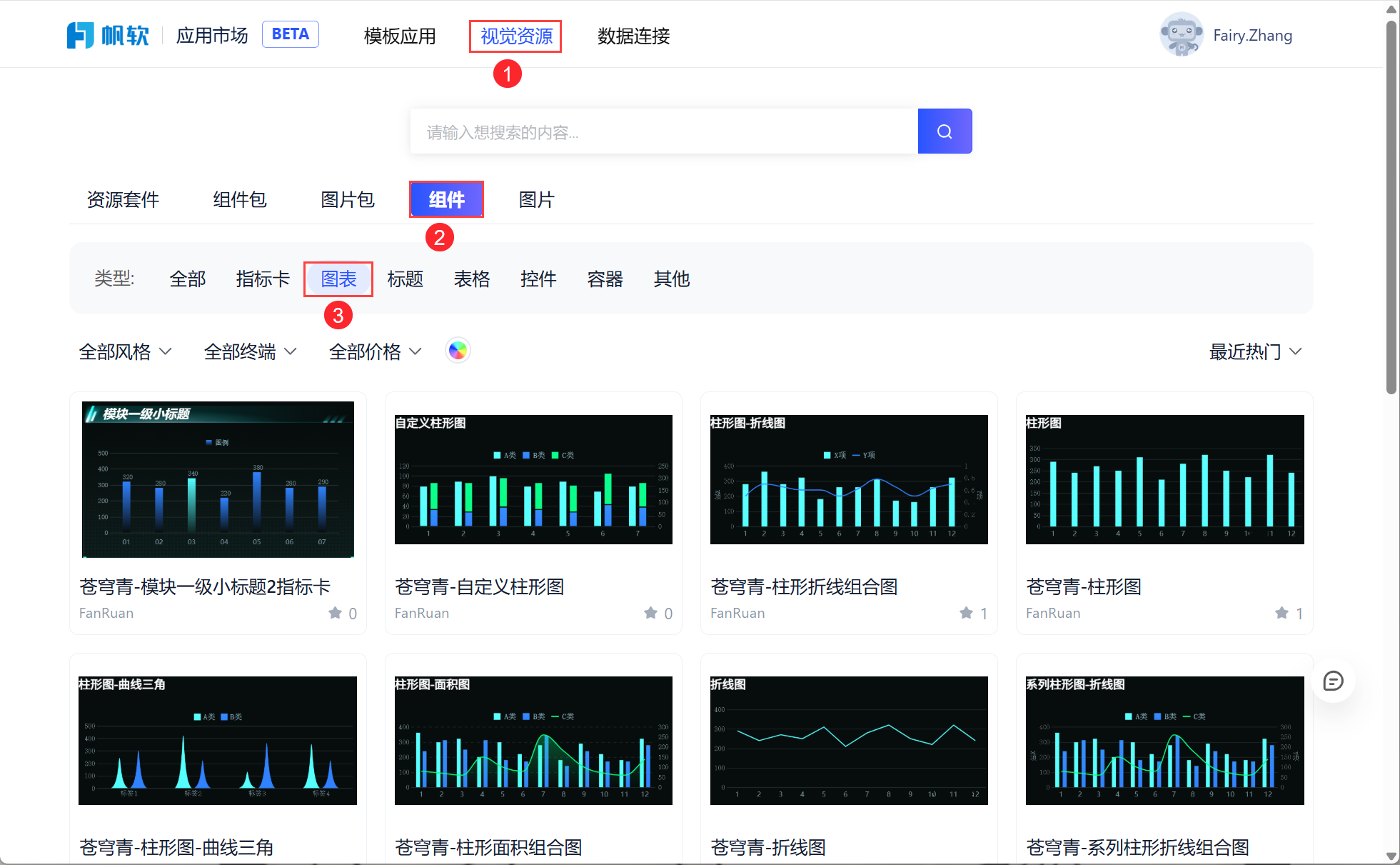Open the 最近热门 sort dropdown
1400x865 pixels.
tap(1255, 351)
